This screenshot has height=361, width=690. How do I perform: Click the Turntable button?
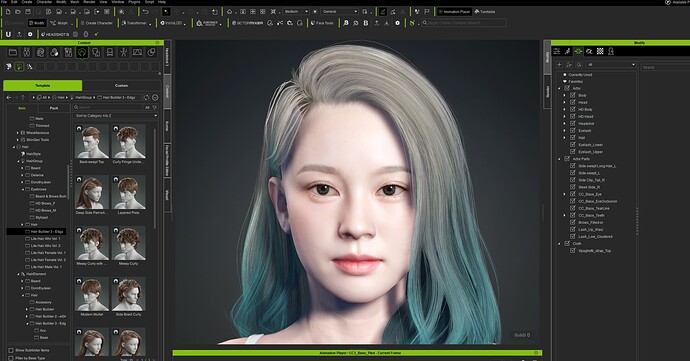(x=485, y=11)
